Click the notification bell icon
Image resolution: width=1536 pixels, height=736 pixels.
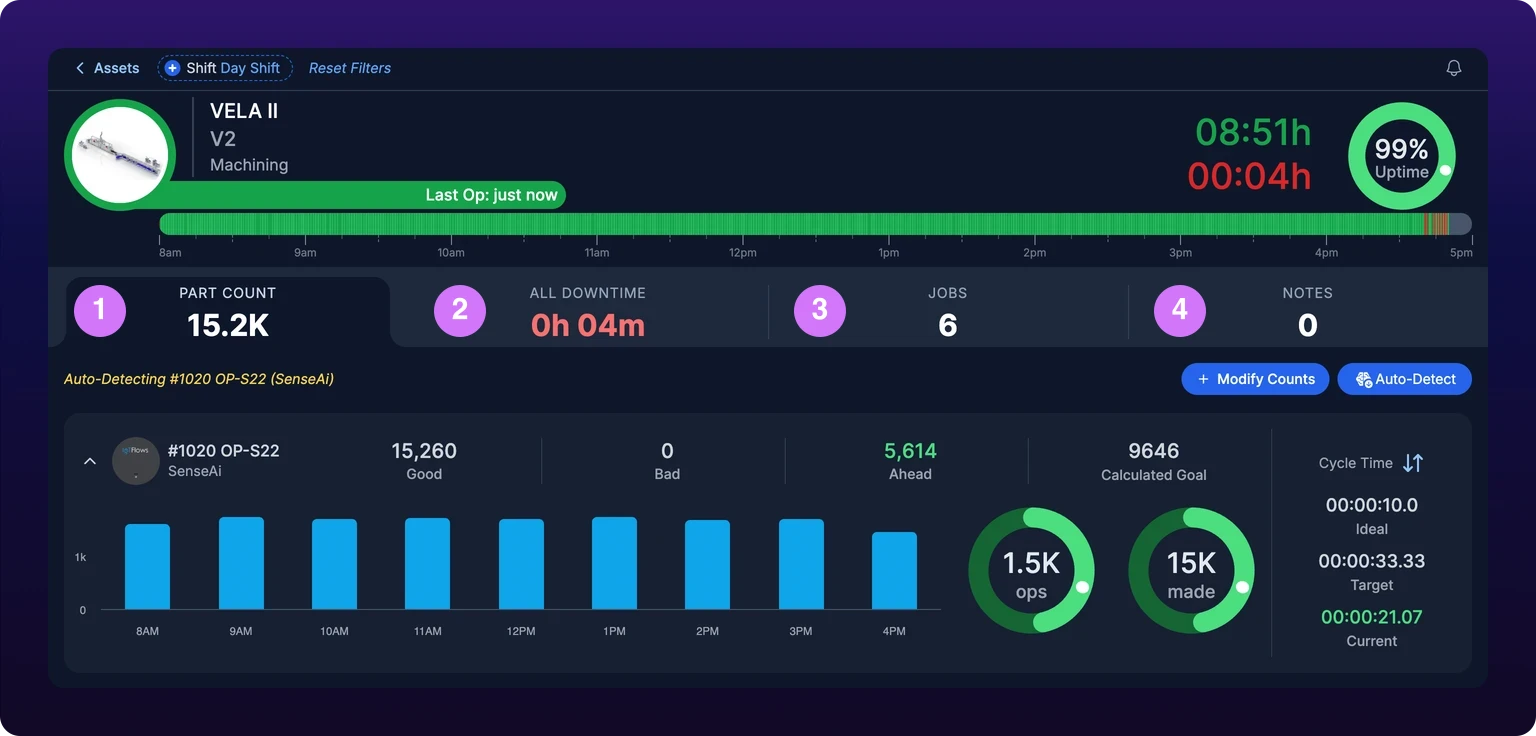(x=1454, y=68)
